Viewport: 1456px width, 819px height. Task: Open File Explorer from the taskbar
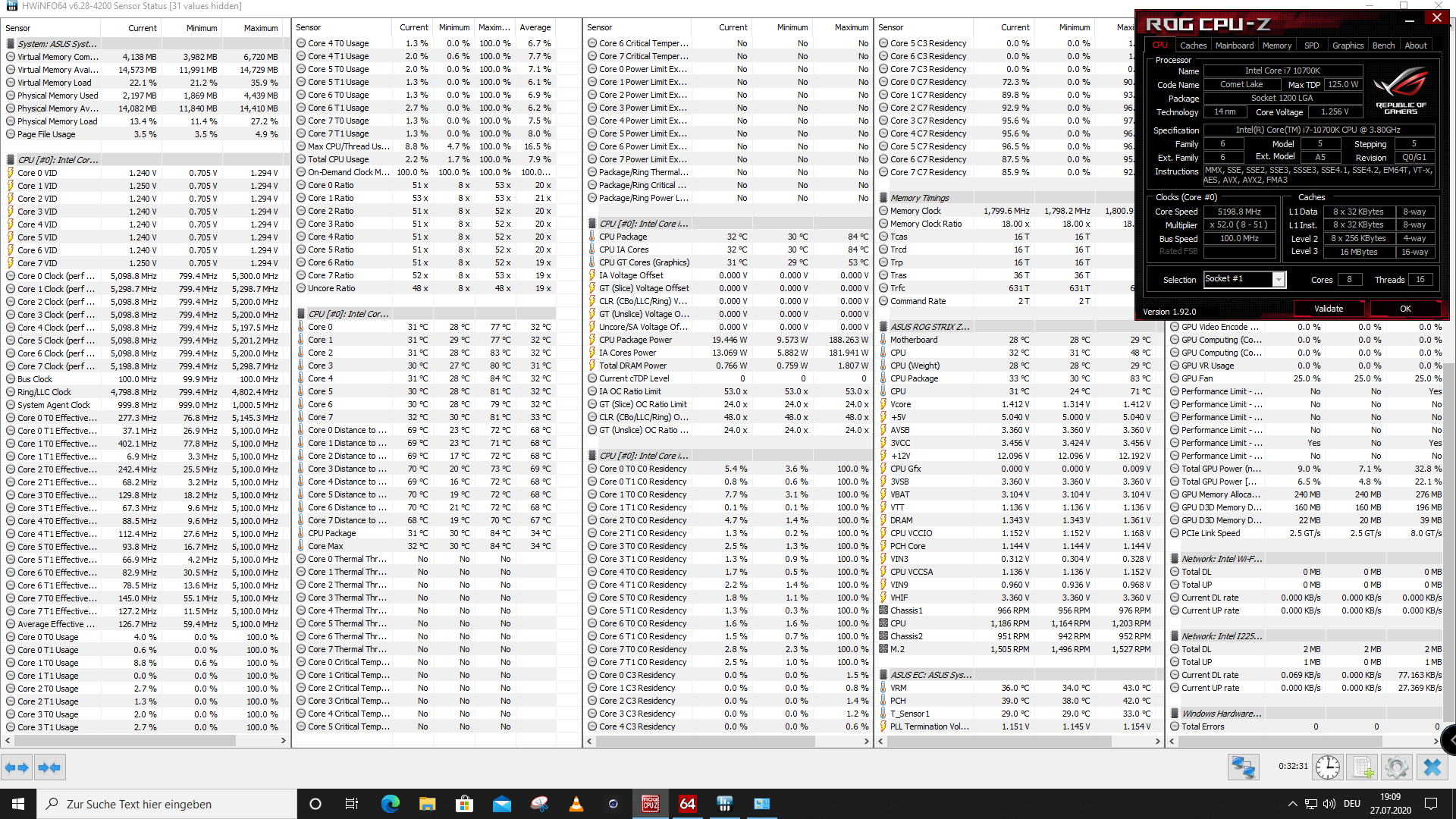click(x=427, y=804)
